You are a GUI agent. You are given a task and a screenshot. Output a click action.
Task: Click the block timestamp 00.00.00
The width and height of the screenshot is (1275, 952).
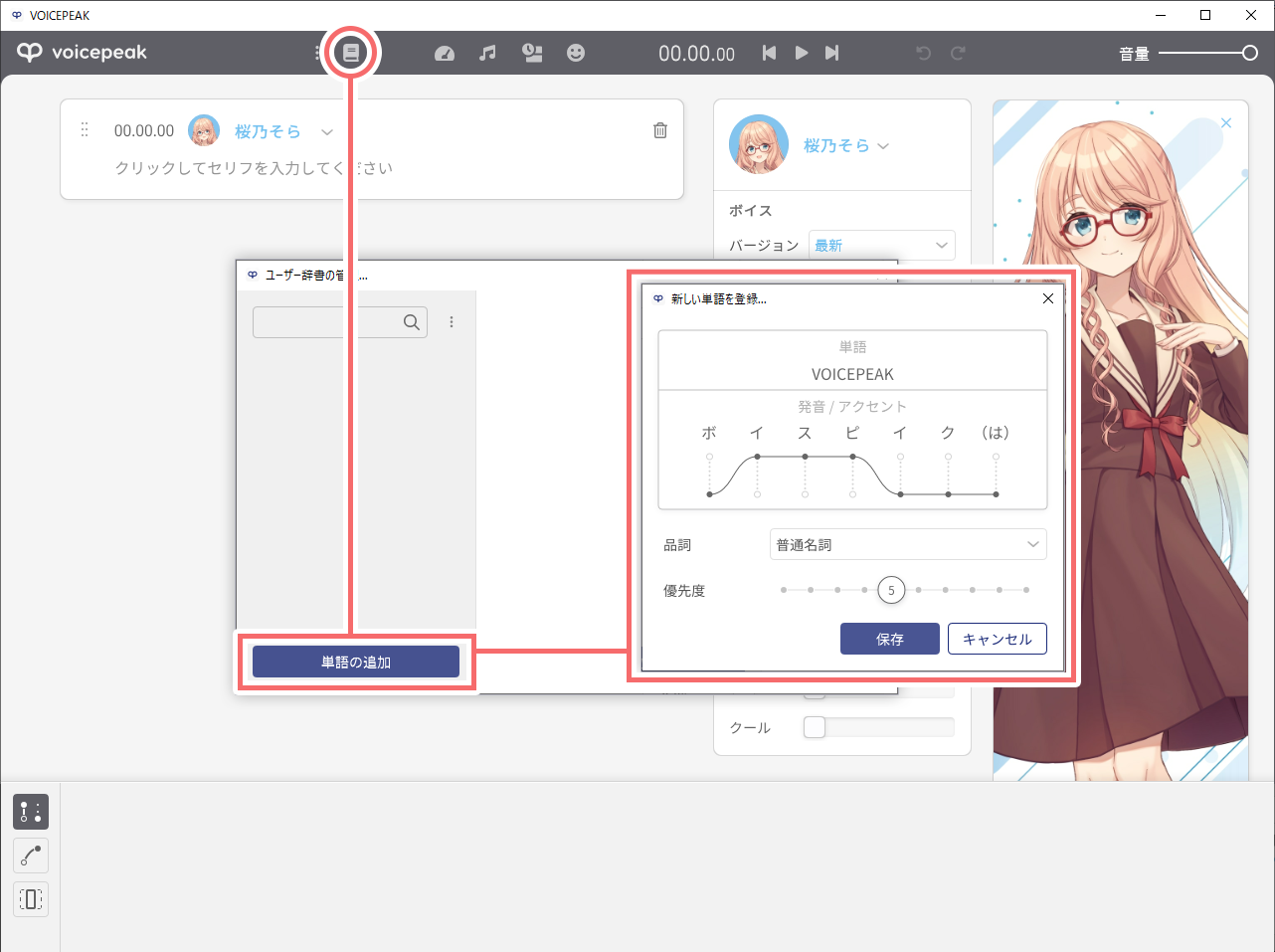[144, 130]
